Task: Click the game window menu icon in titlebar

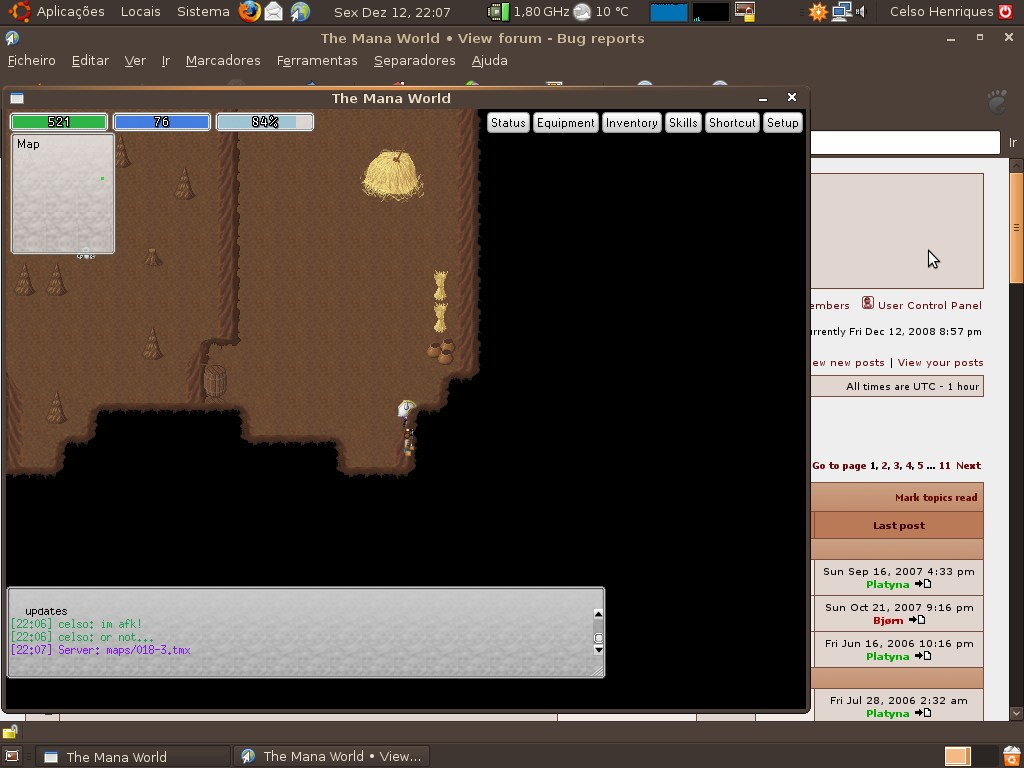Action: pos(17,98)
